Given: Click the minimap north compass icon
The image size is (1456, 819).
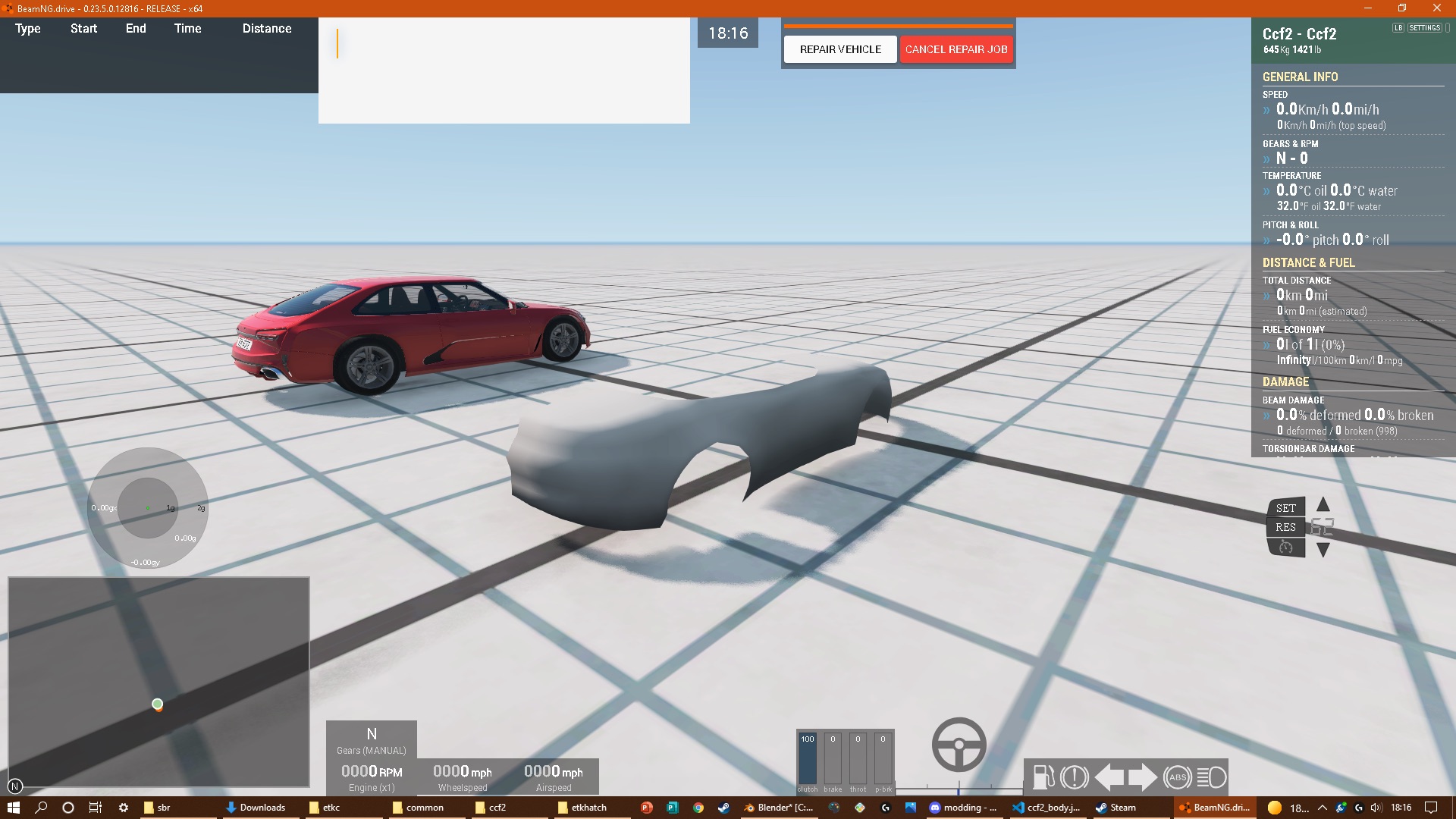Looking at the screenshot, I should 15,786.
